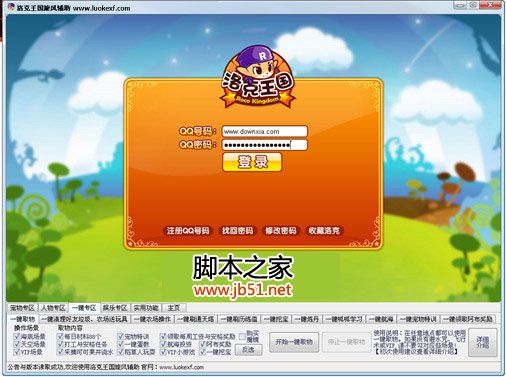Open the 找回密码 link
This screenshot has height=377, width=506.
point(238,231)
